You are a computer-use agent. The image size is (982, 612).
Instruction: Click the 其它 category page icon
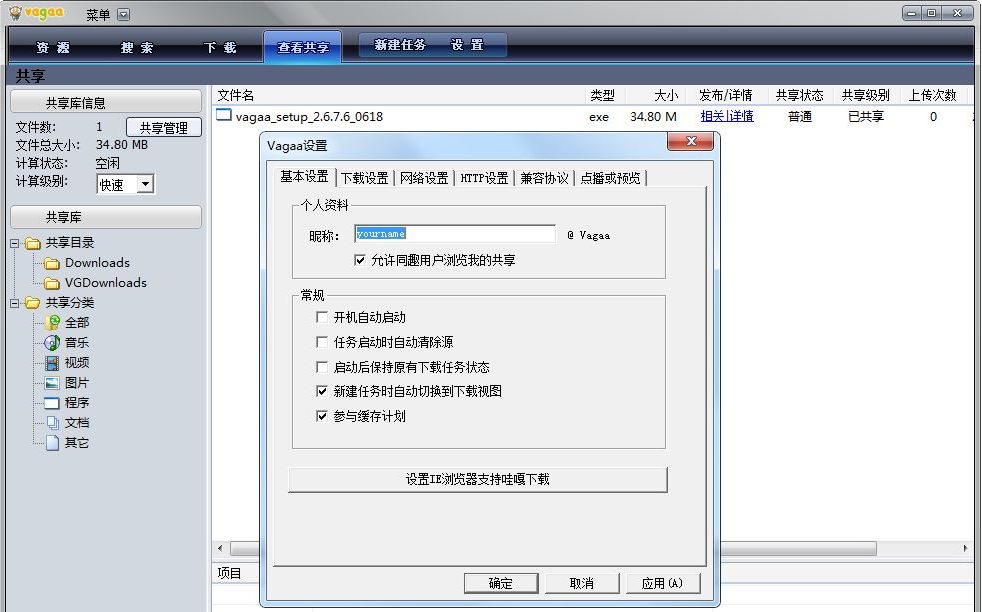pos(52,443)
